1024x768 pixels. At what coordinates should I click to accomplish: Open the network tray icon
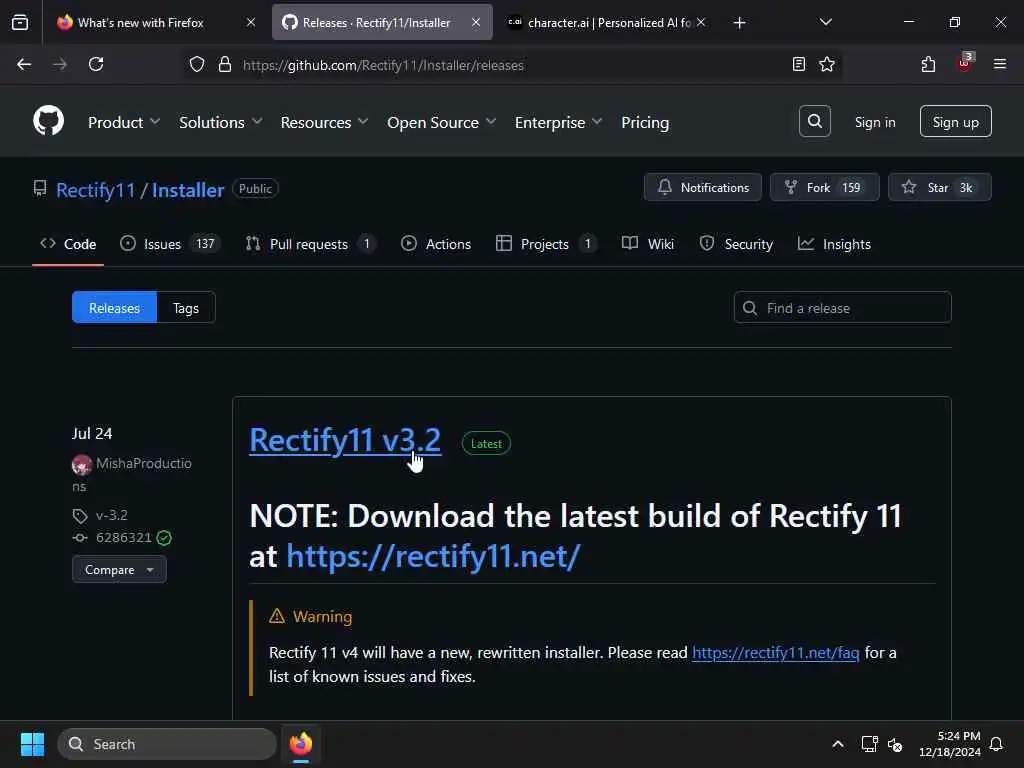point(869,744)
